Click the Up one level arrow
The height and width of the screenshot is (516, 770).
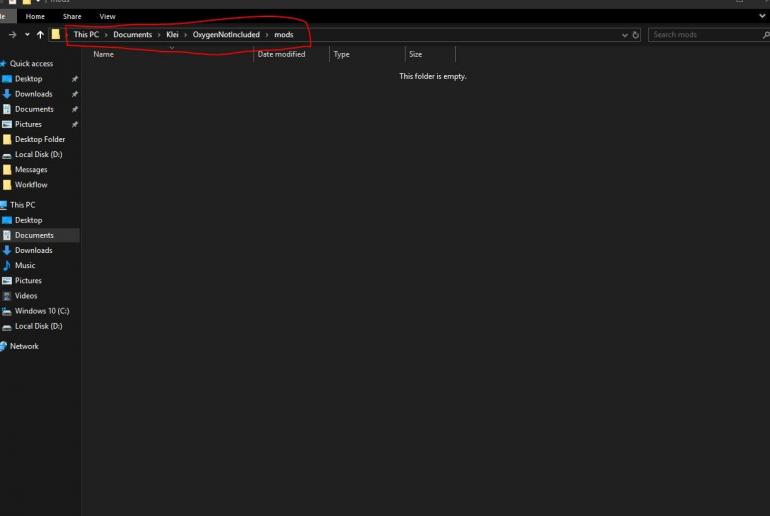(40, 35)
